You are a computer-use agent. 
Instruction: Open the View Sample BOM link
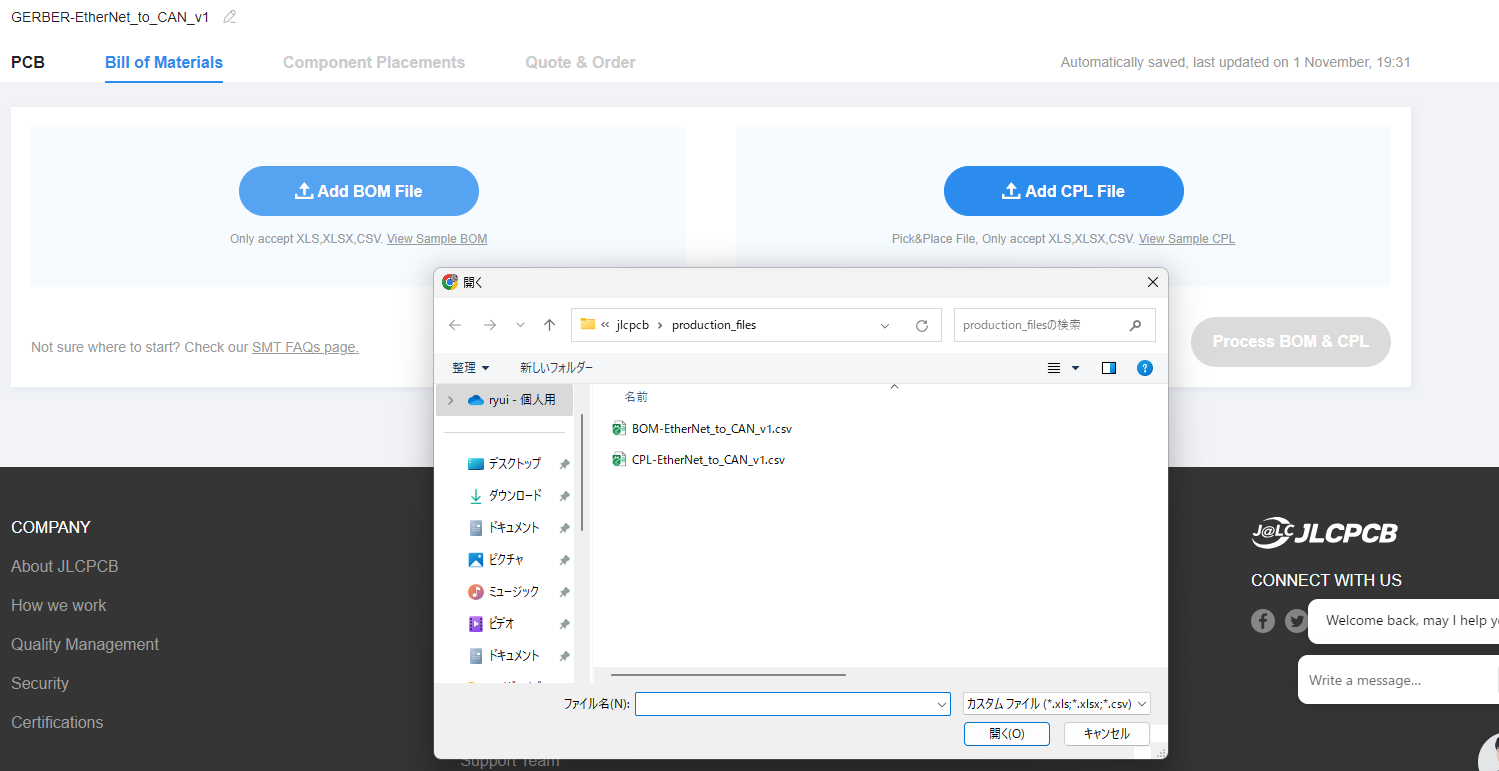(x=437, y=239)
